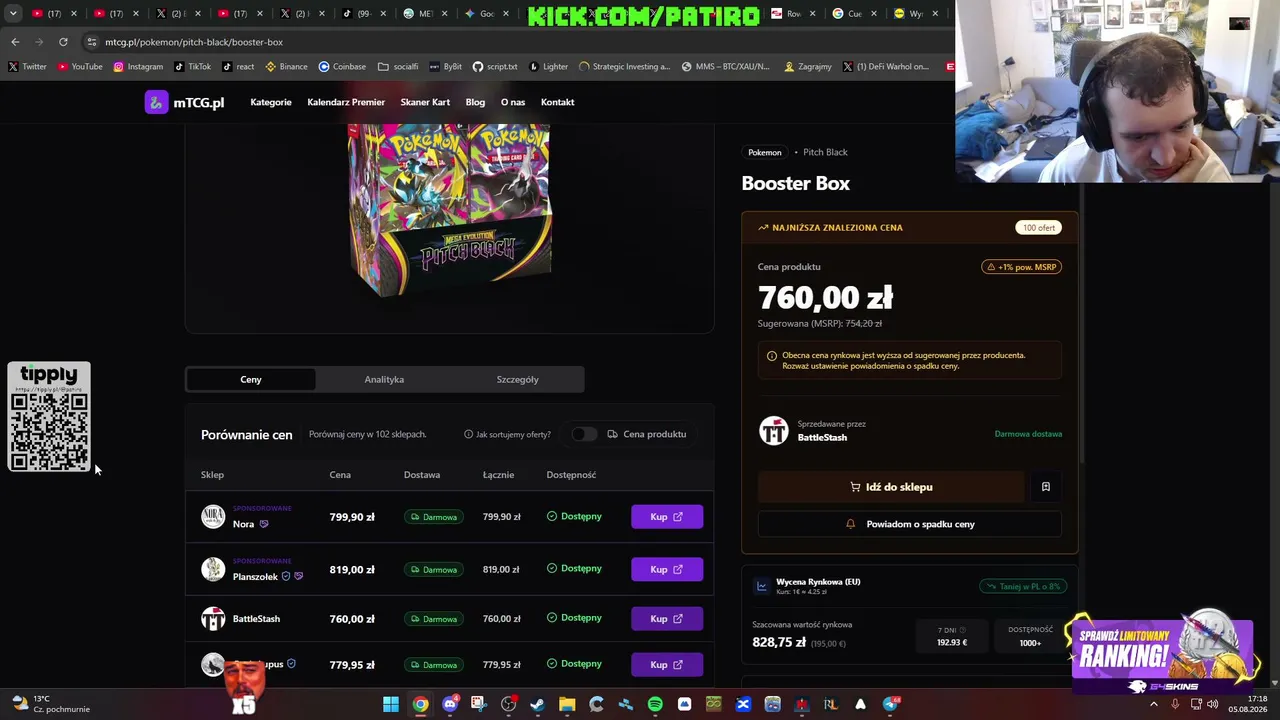Image resolution: width=1280 pixels, height=720 pixels.
Task: Click the Pokemon breadcrumb link
Action: [765, 152]
